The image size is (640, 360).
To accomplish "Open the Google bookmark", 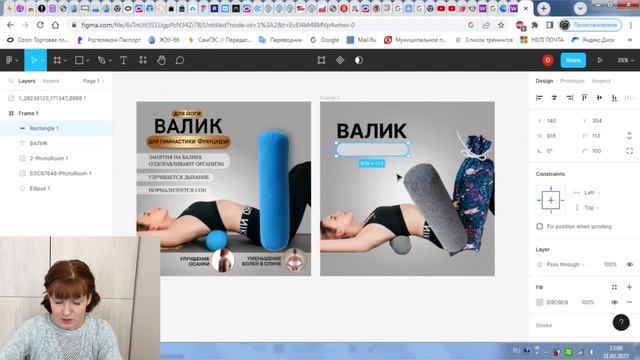I will click(x=325, y=40).
